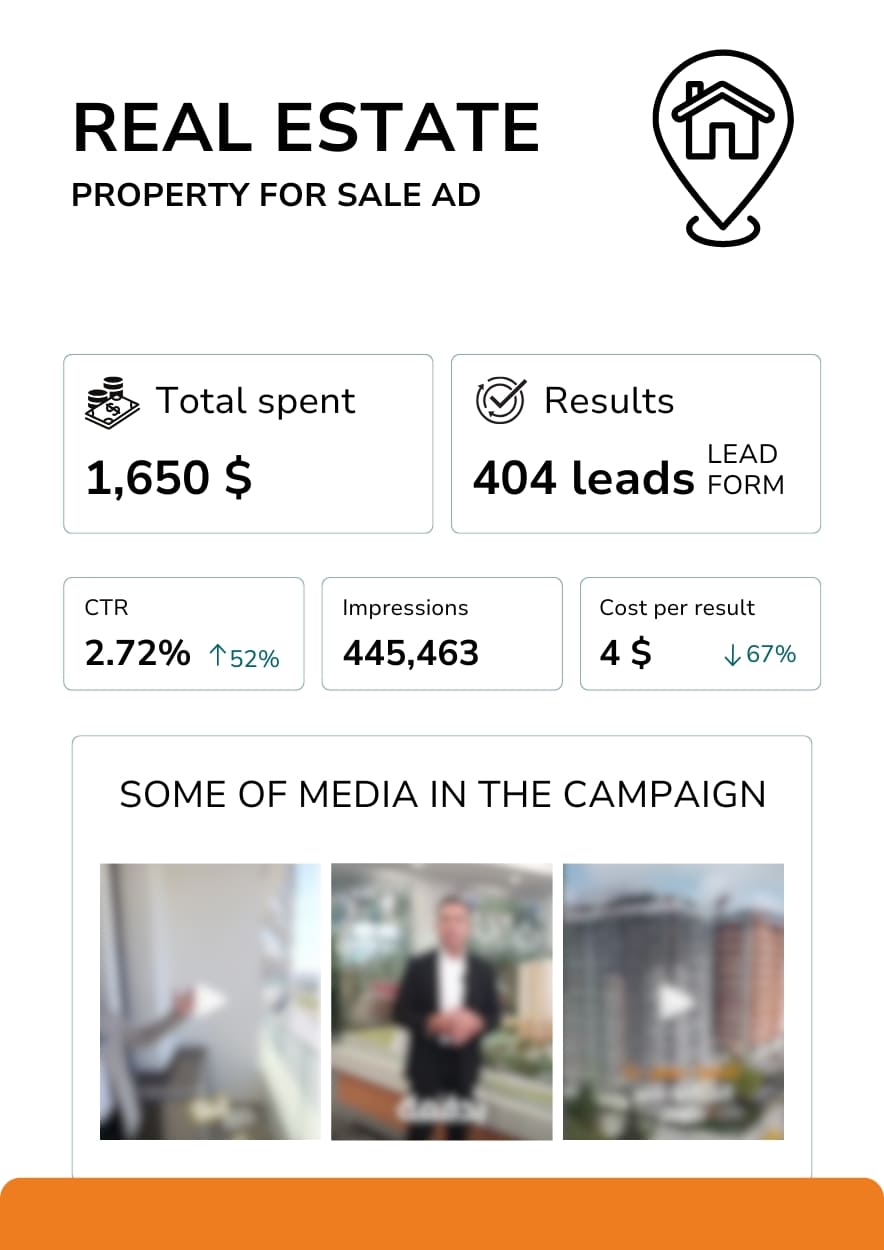Image resolution: width=884 pixels, height=1250 pixels.
Task: Click the cost down arrow icon
Action: click(732, 655)
